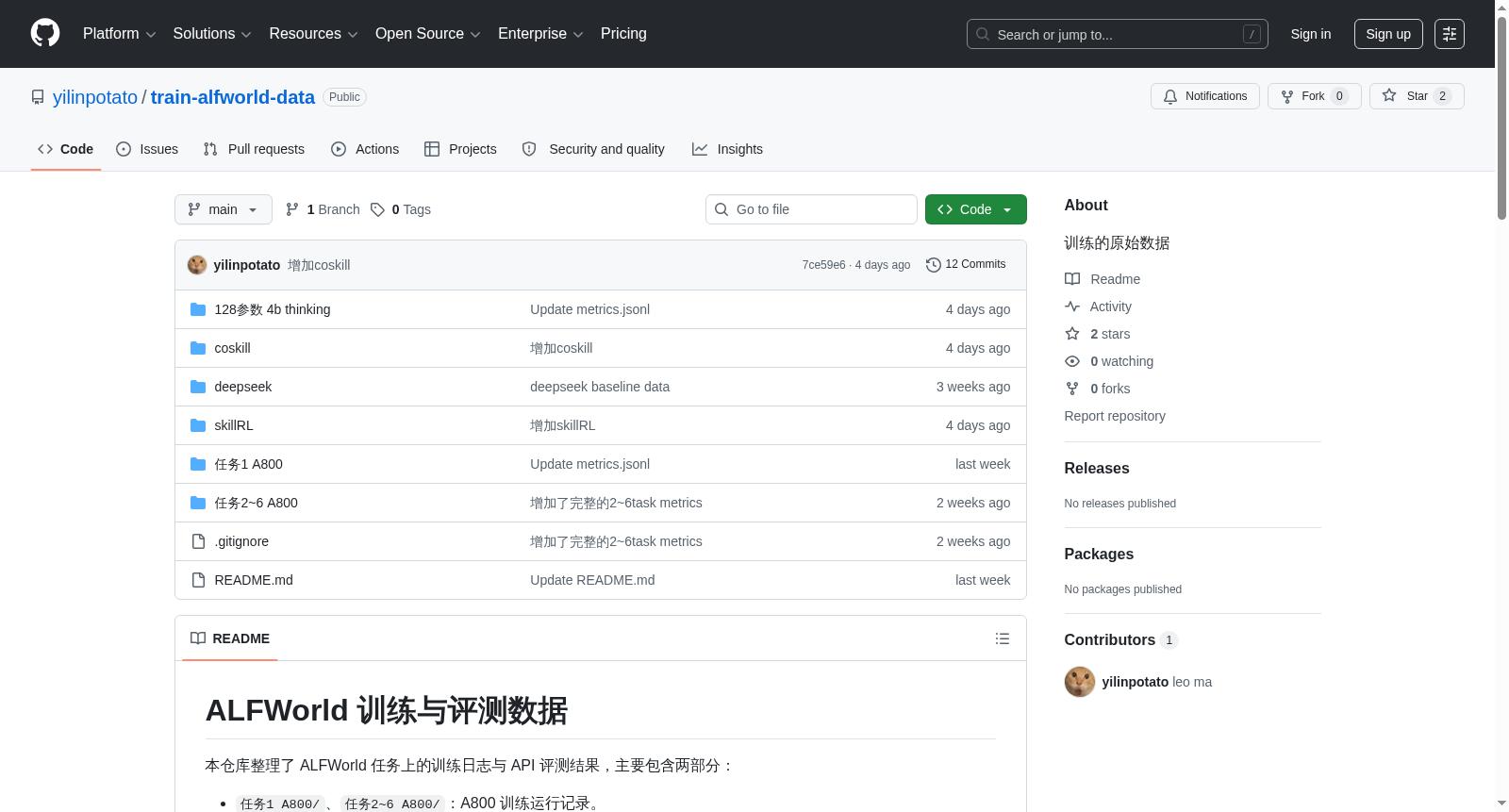This screenshot has width=1509, height=812.
Task: Click folder icon for skillRL
Action: pyautogui.click(x=198, y=425)
